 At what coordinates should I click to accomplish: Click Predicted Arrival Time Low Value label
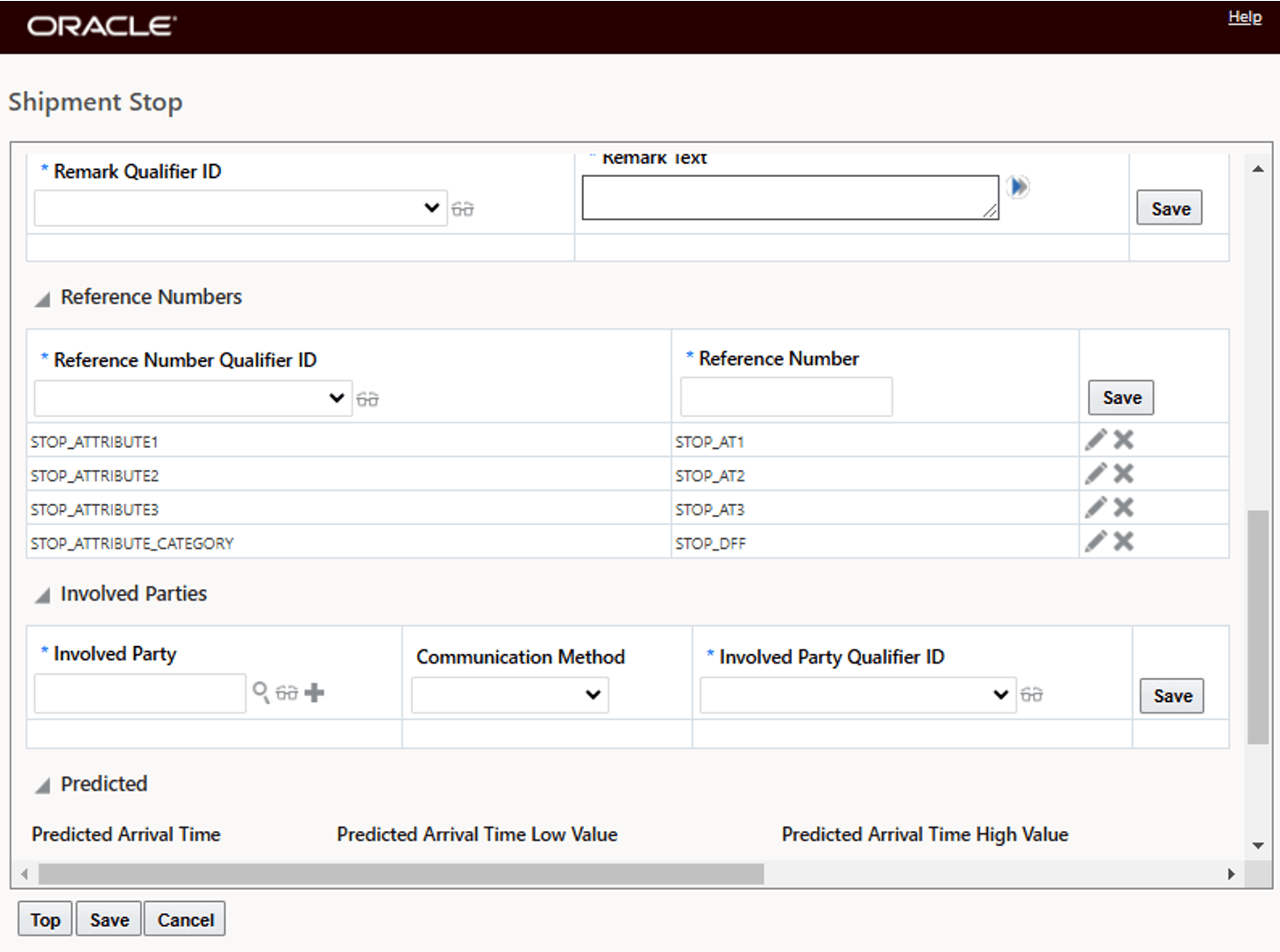[x=477, y=835]
